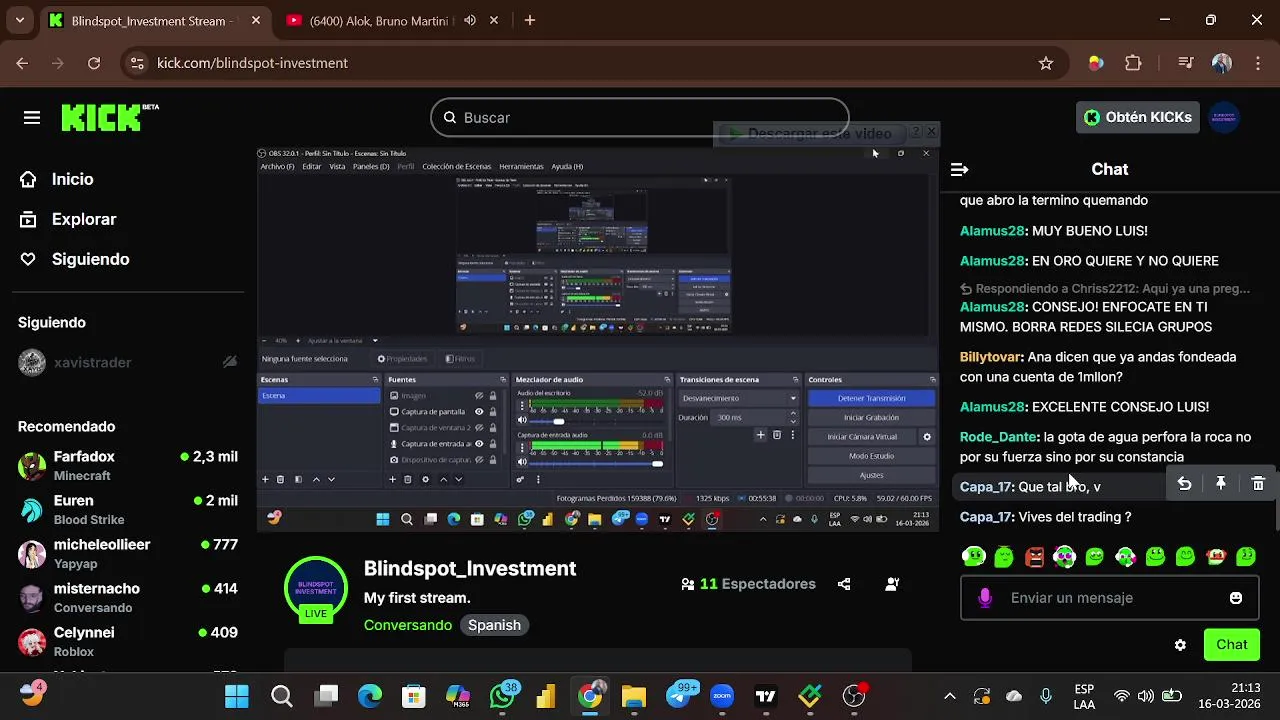Toggle lock on Captura de pantalla source

[x=493, y=411]
